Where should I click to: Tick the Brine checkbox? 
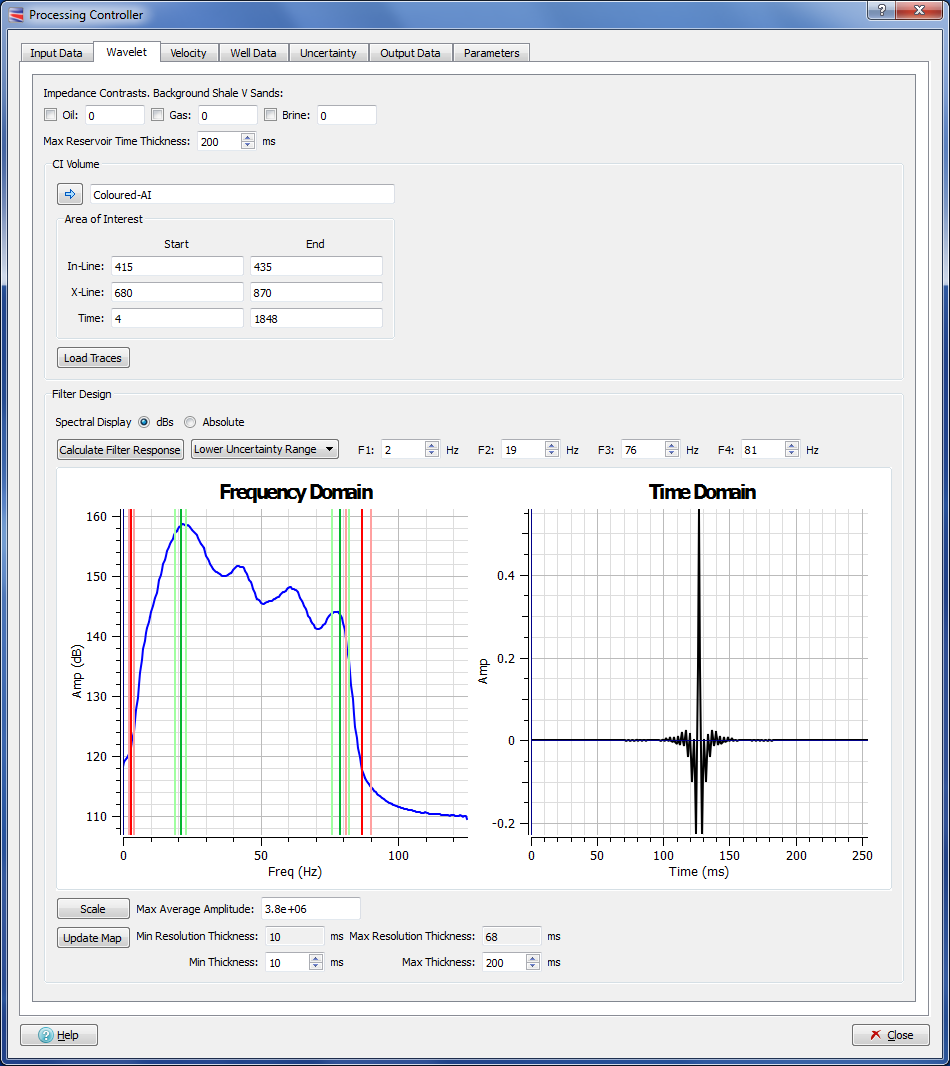[271, 115]
